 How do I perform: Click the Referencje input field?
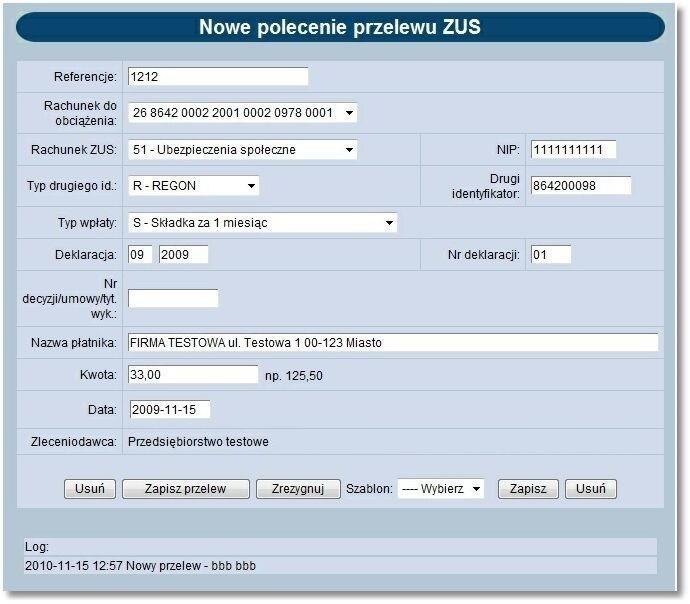tap(218, 77)
